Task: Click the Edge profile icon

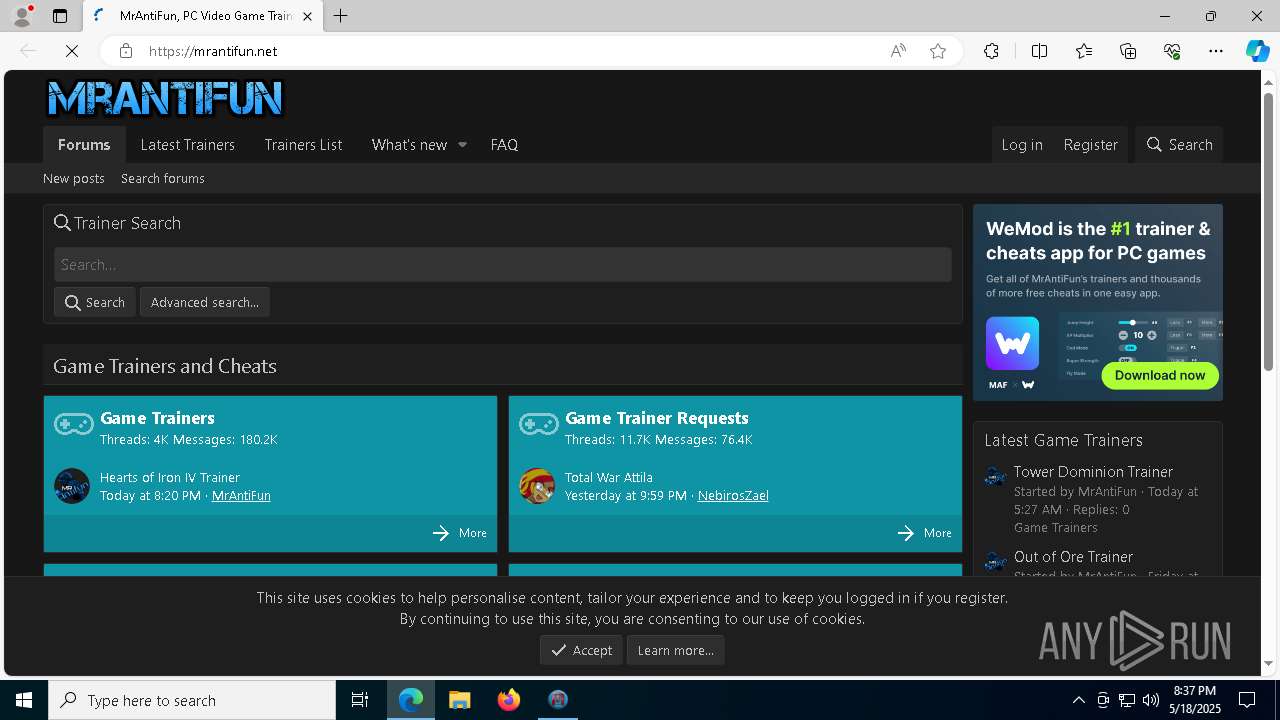Action: (22, 16)
